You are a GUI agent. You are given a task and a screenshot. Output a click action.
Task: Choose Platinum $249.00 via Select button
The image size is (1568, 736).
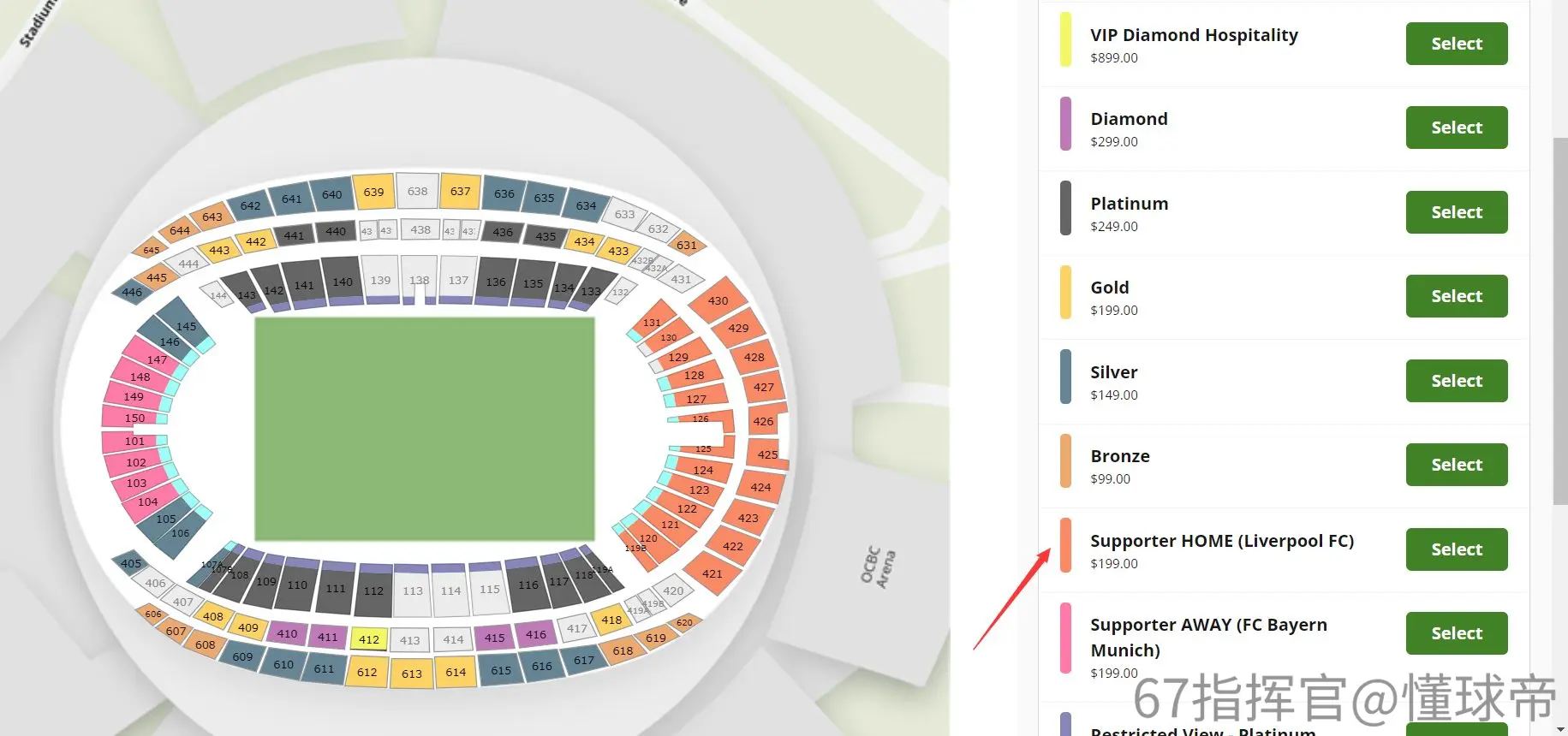(x=1456, y=212)
